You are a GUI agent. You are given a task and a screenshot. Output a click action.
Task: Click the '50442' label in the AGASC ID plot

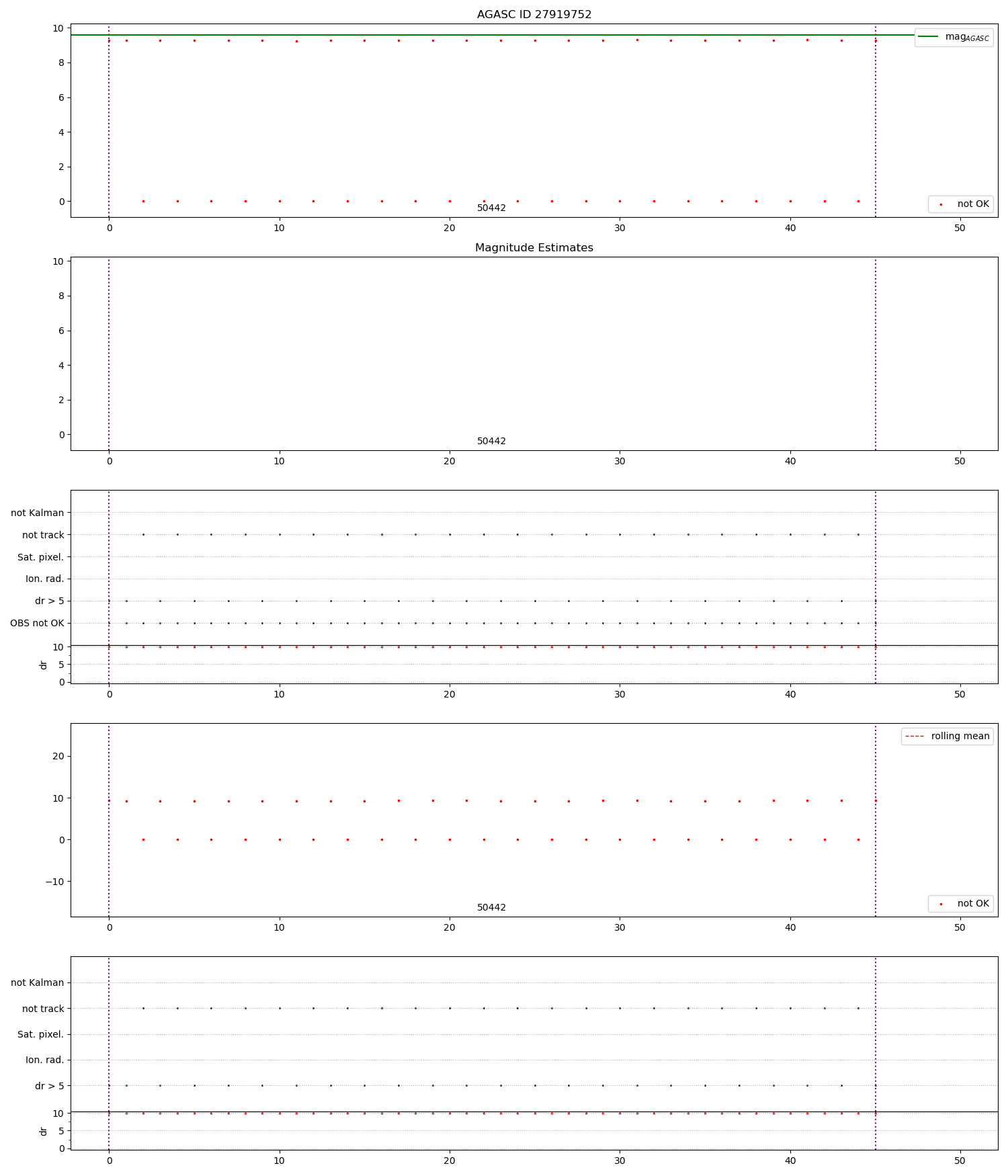click(x=491, y=208)
